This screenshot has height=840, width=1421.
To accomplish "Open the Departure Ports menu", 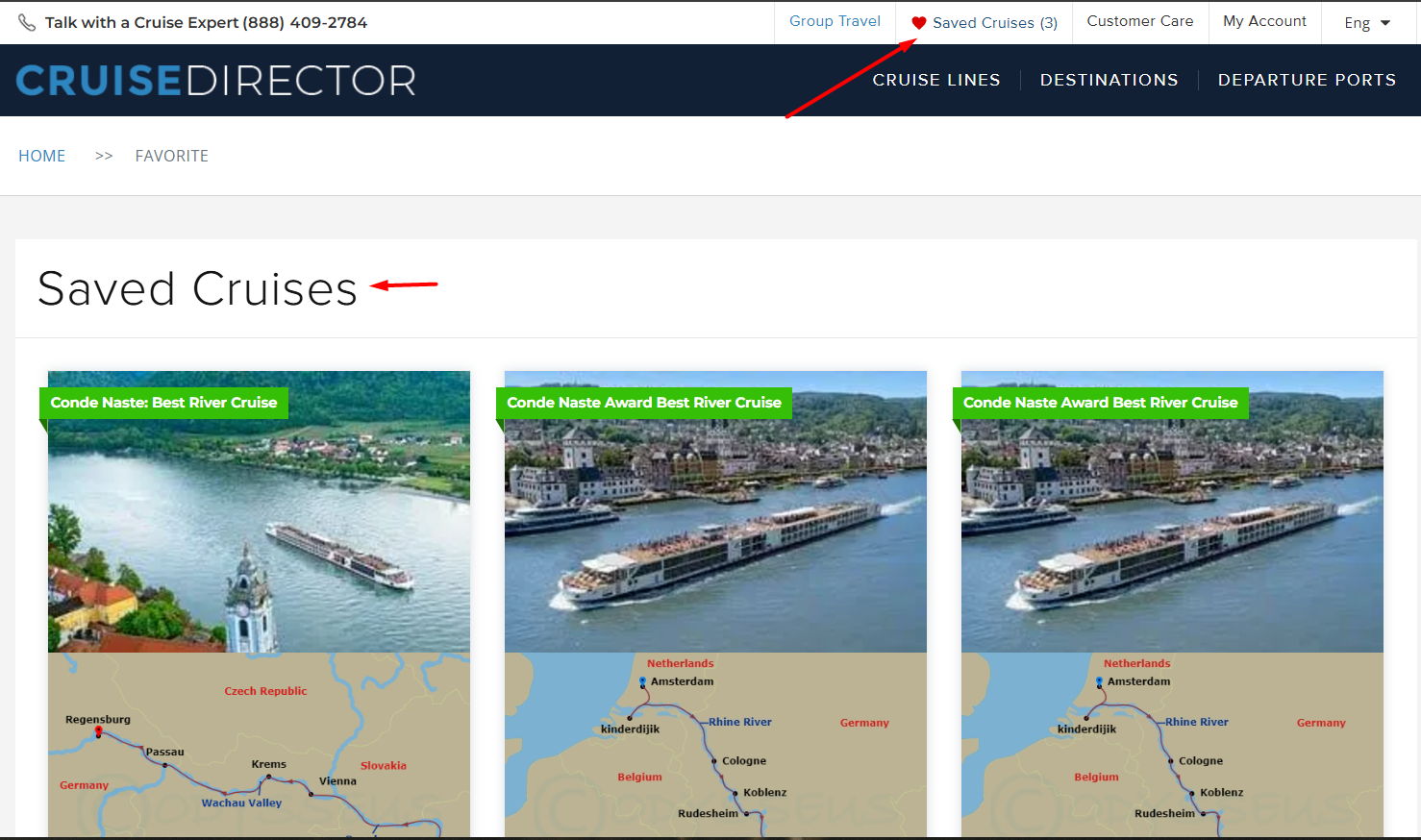I will click(x=1306, y=80).
